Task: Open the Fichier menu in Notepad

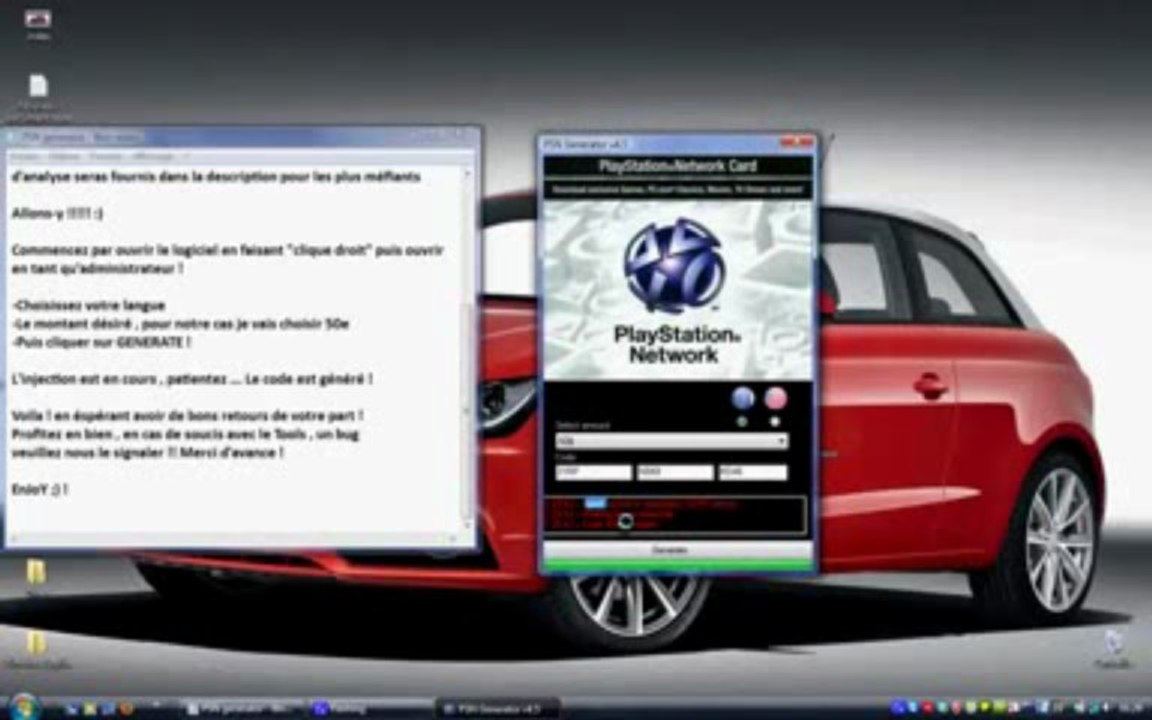Action: [x=24, y=156]
